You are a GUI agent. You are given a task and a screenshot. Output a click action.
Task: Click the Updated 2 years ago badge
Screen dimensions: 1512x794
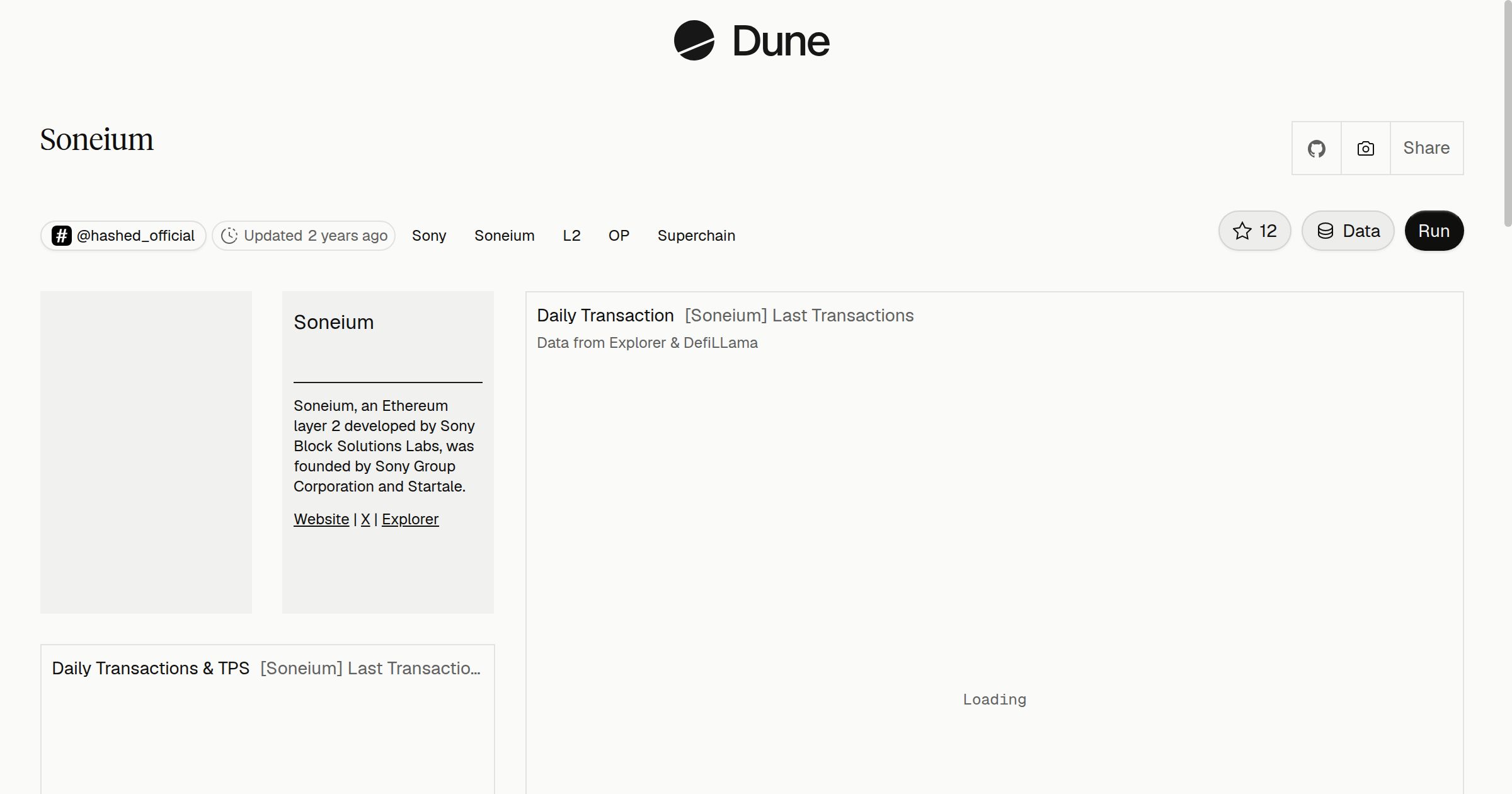(304, 236)
